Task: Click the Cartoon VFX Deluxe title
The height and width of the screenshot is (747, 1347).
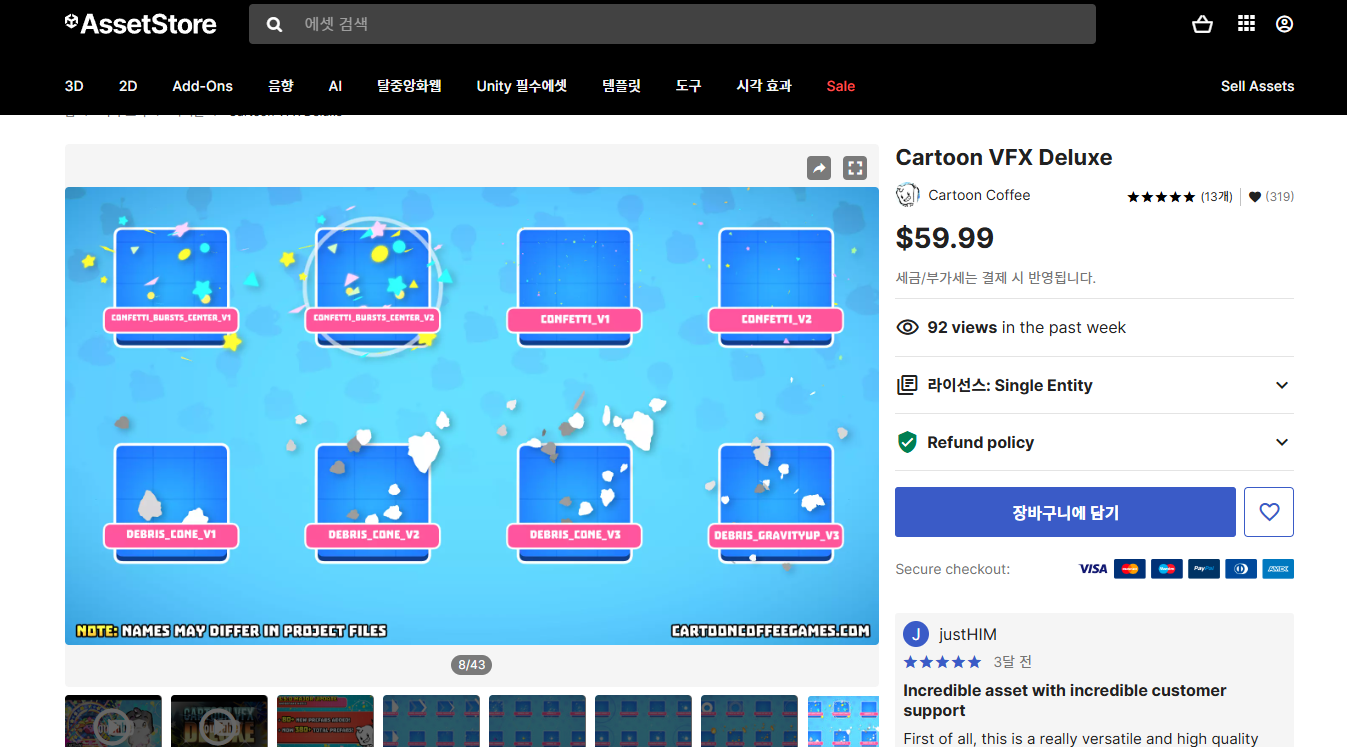Action: pos(1003,157)
